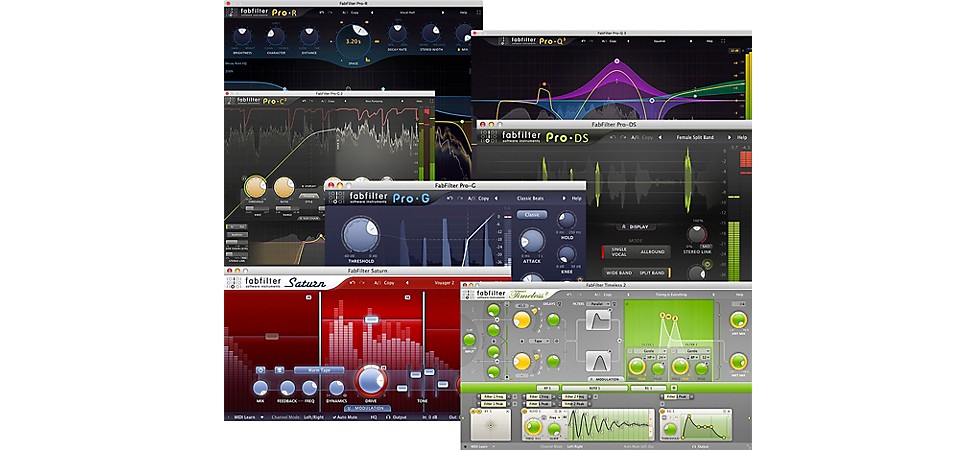Toggle A/B comparison in Pro-R
This screenshot has height=450, width=976.
tap(344, 12)
